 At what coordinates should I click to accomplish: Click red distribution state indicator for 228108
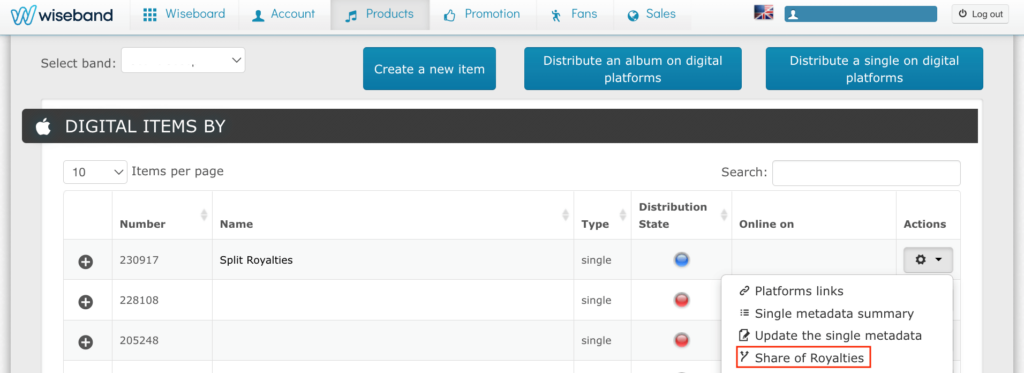(682, 300)
